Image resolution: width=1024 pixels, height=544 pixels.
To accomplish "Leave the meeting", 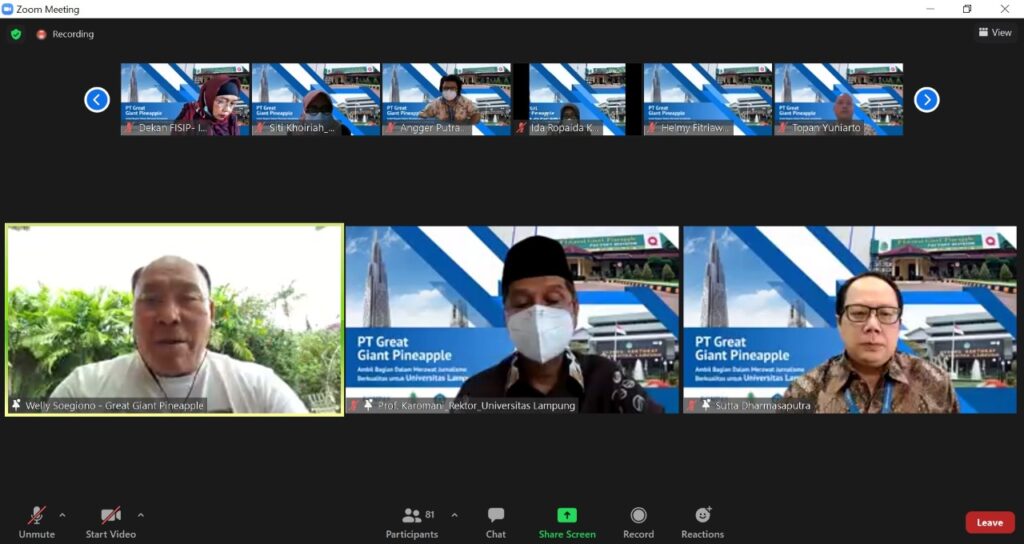I will [989, 523].
